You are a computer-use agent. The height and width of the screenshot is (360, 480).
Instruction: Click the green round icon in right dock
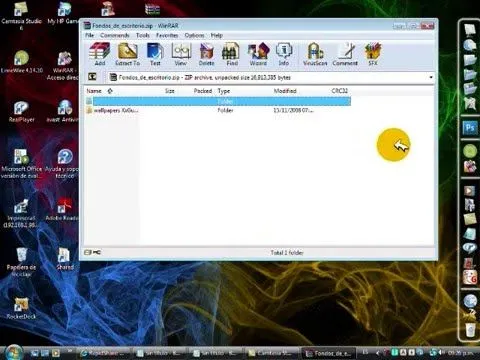(470, 151)
